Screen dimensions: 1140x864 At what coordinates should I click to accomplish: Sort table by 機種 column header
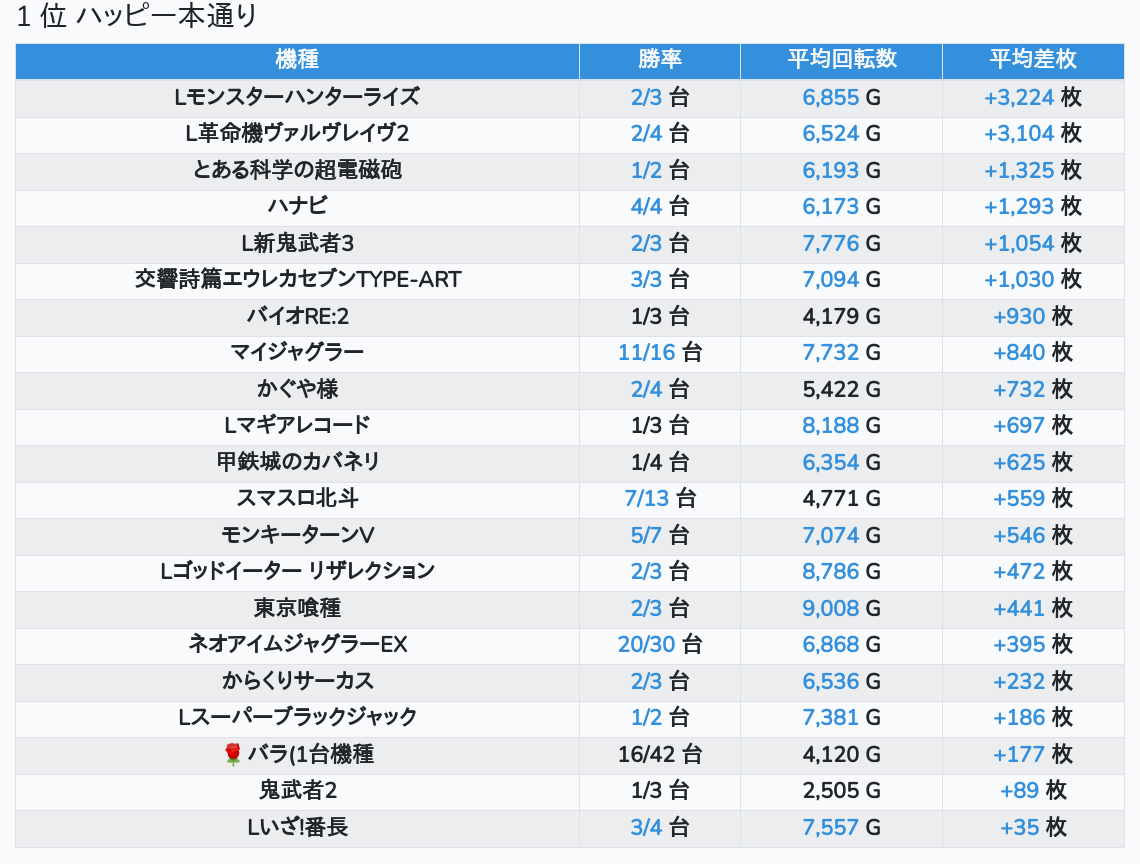click(297, 59)
